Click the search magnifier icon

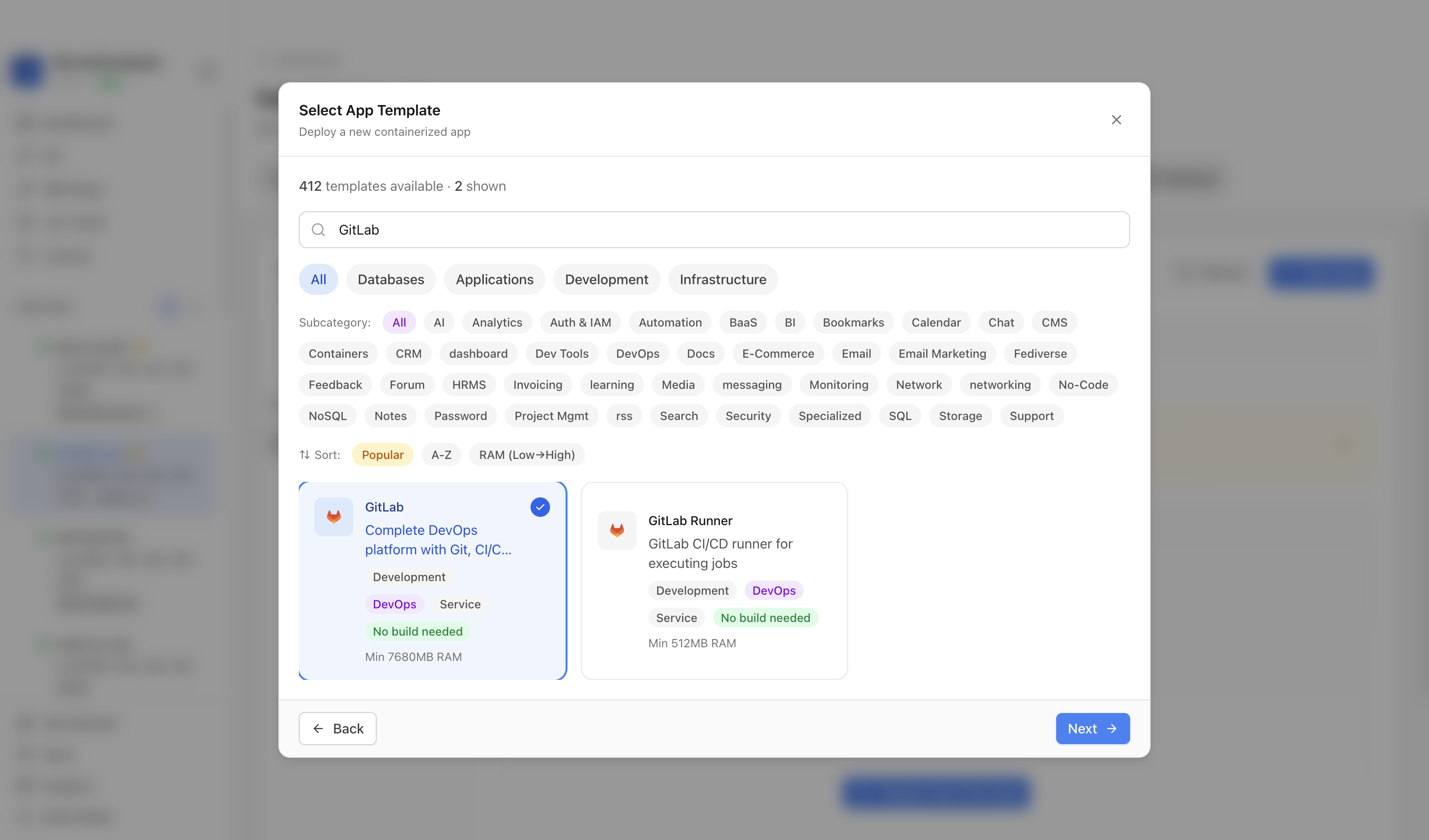point(318,230)
